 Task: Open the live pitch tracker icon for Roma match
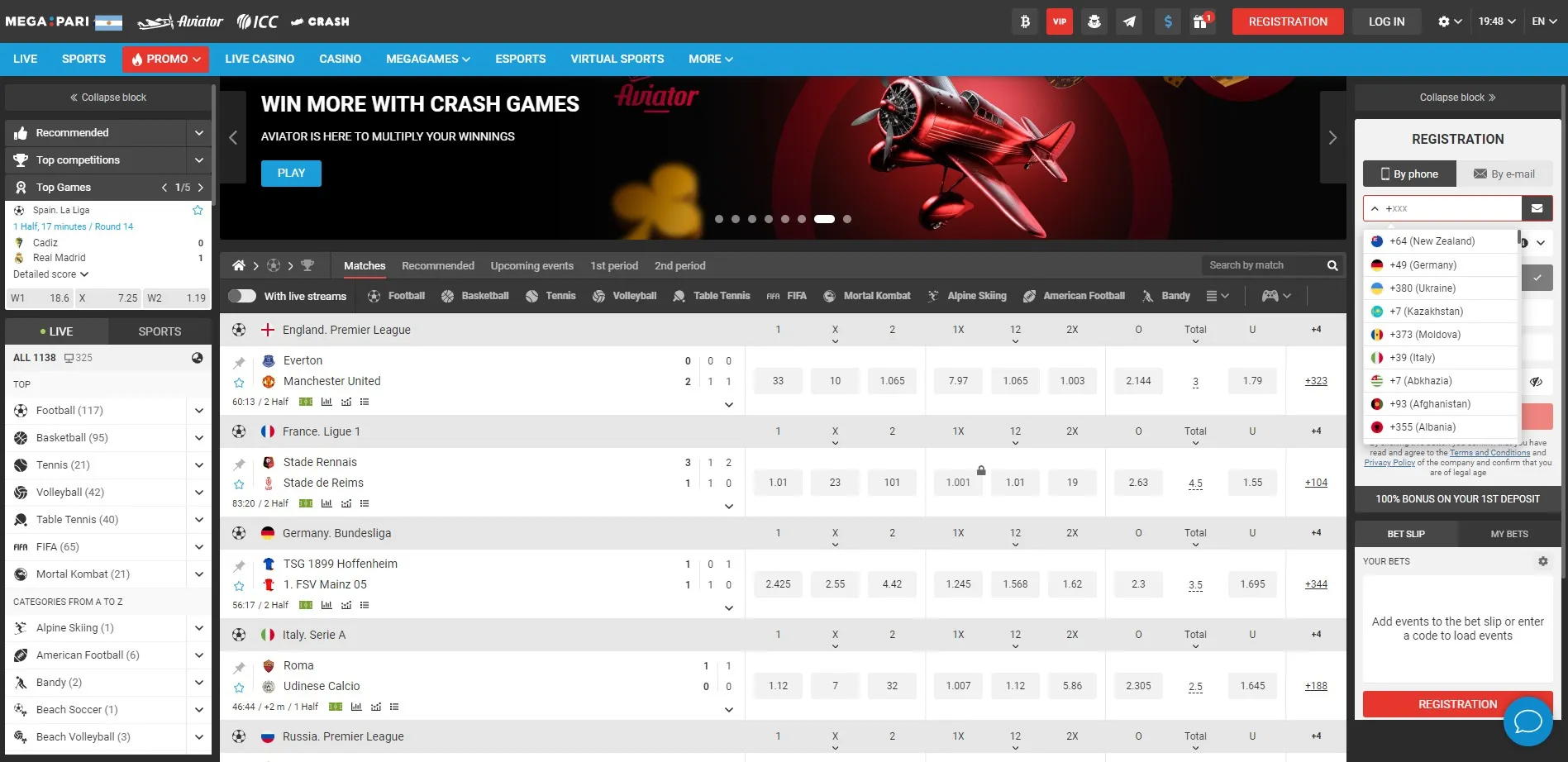pos(336,707)
